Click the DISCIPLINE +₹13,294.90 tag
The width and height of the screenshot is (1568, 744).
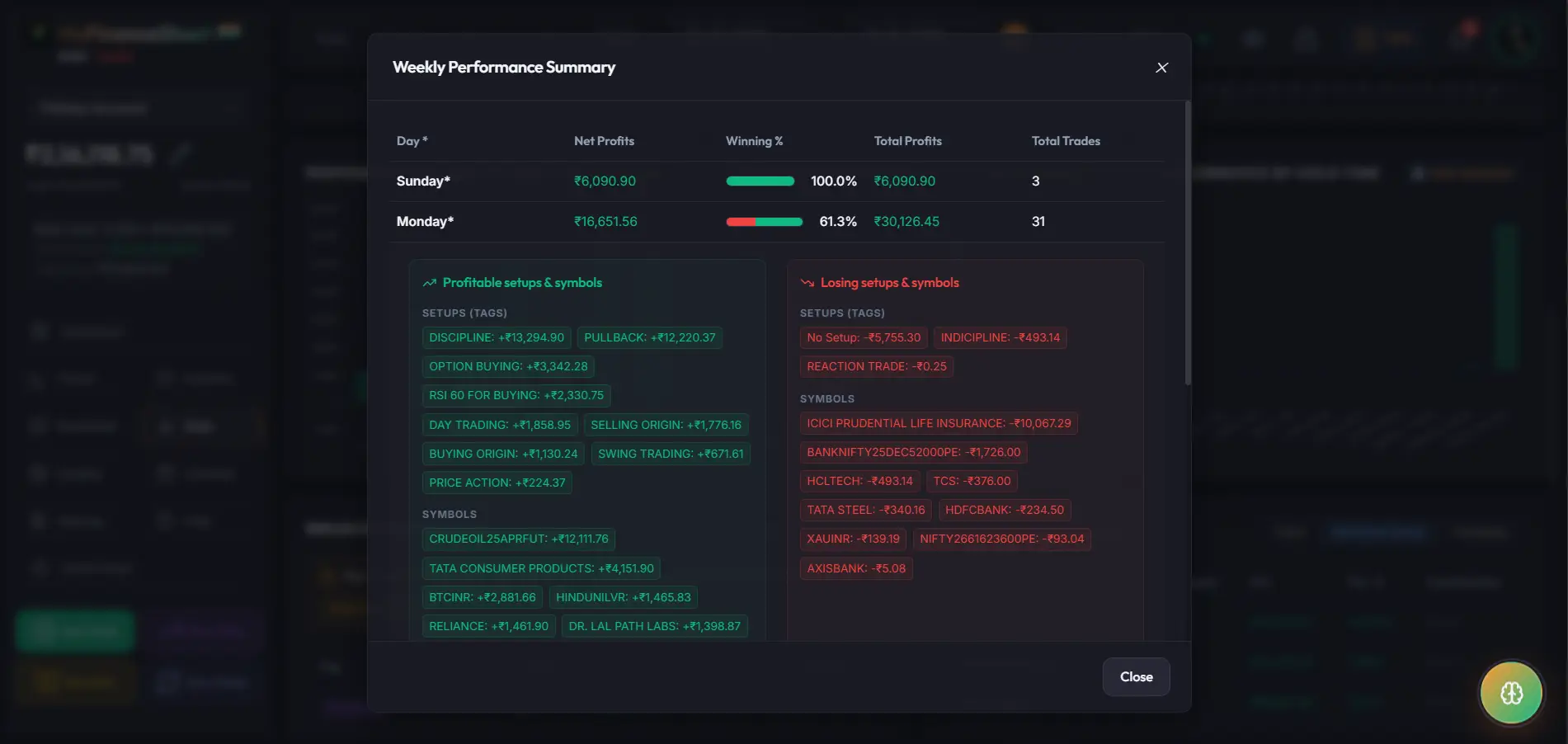[x=497, y=337]
